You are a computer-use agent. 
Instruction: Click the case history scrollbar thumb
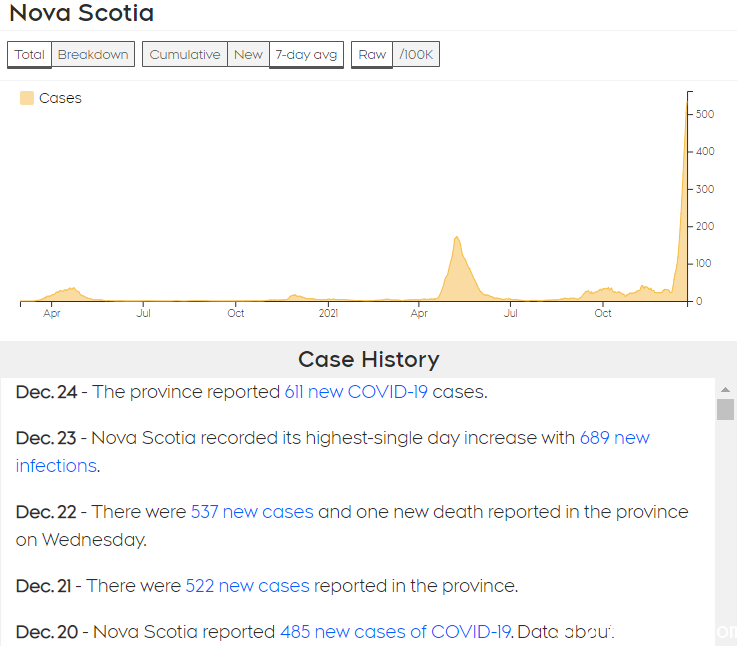tap(726, 409)
